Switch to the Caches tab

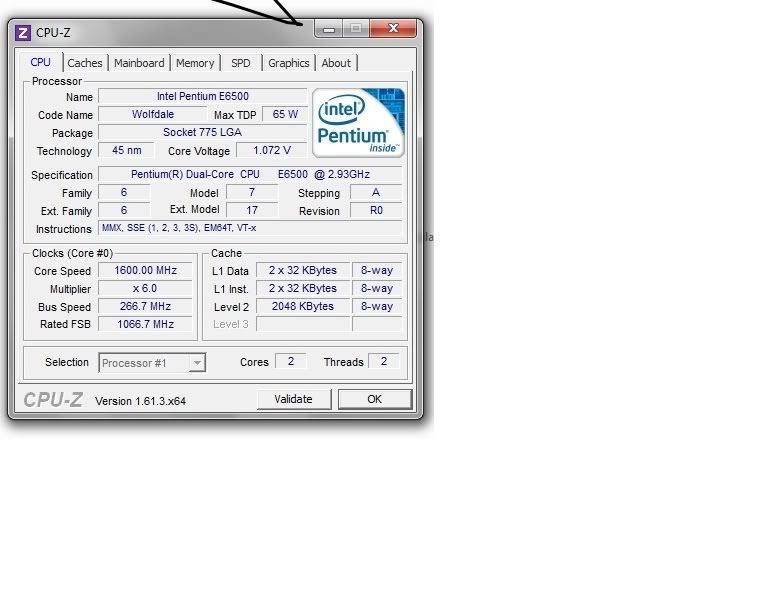coord(85,63)
